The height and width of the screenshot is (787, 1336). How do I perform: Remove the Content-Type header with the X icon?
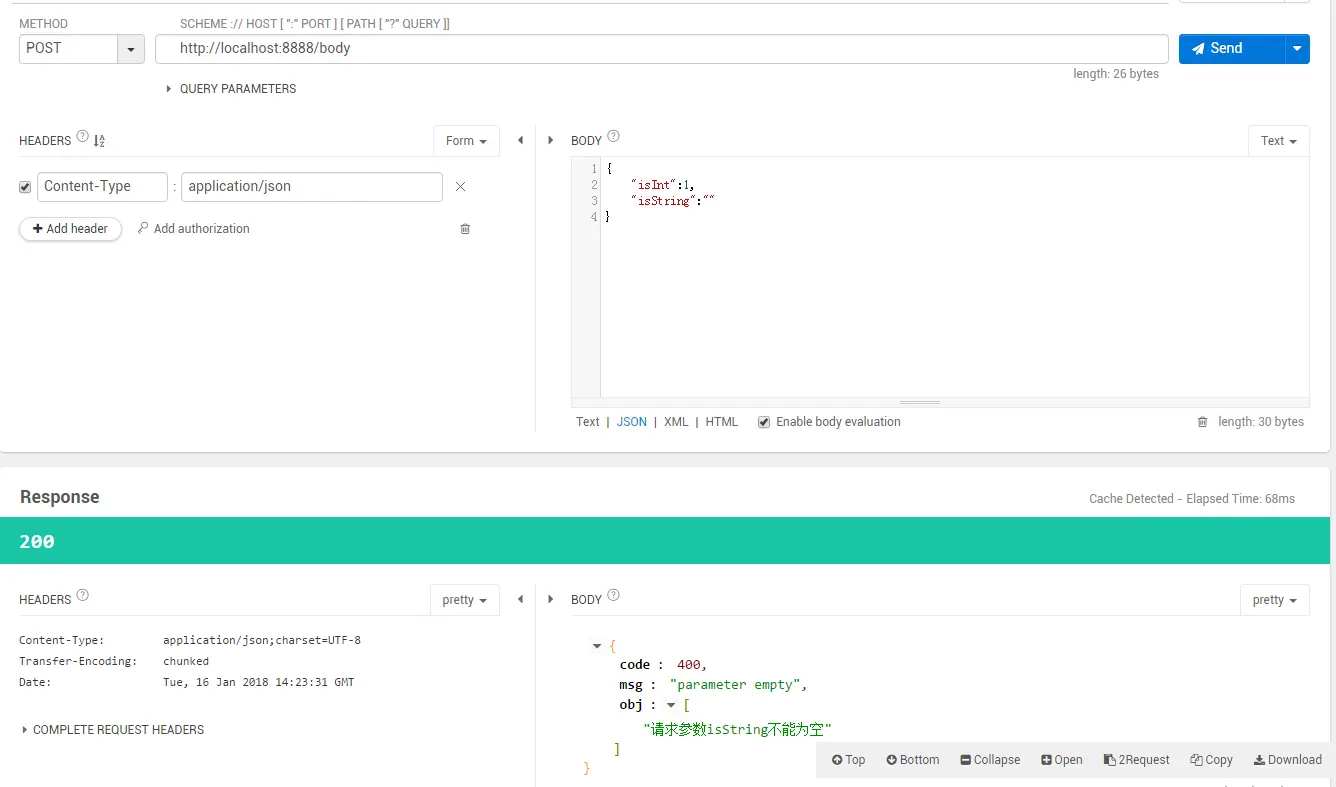(461, 187)
